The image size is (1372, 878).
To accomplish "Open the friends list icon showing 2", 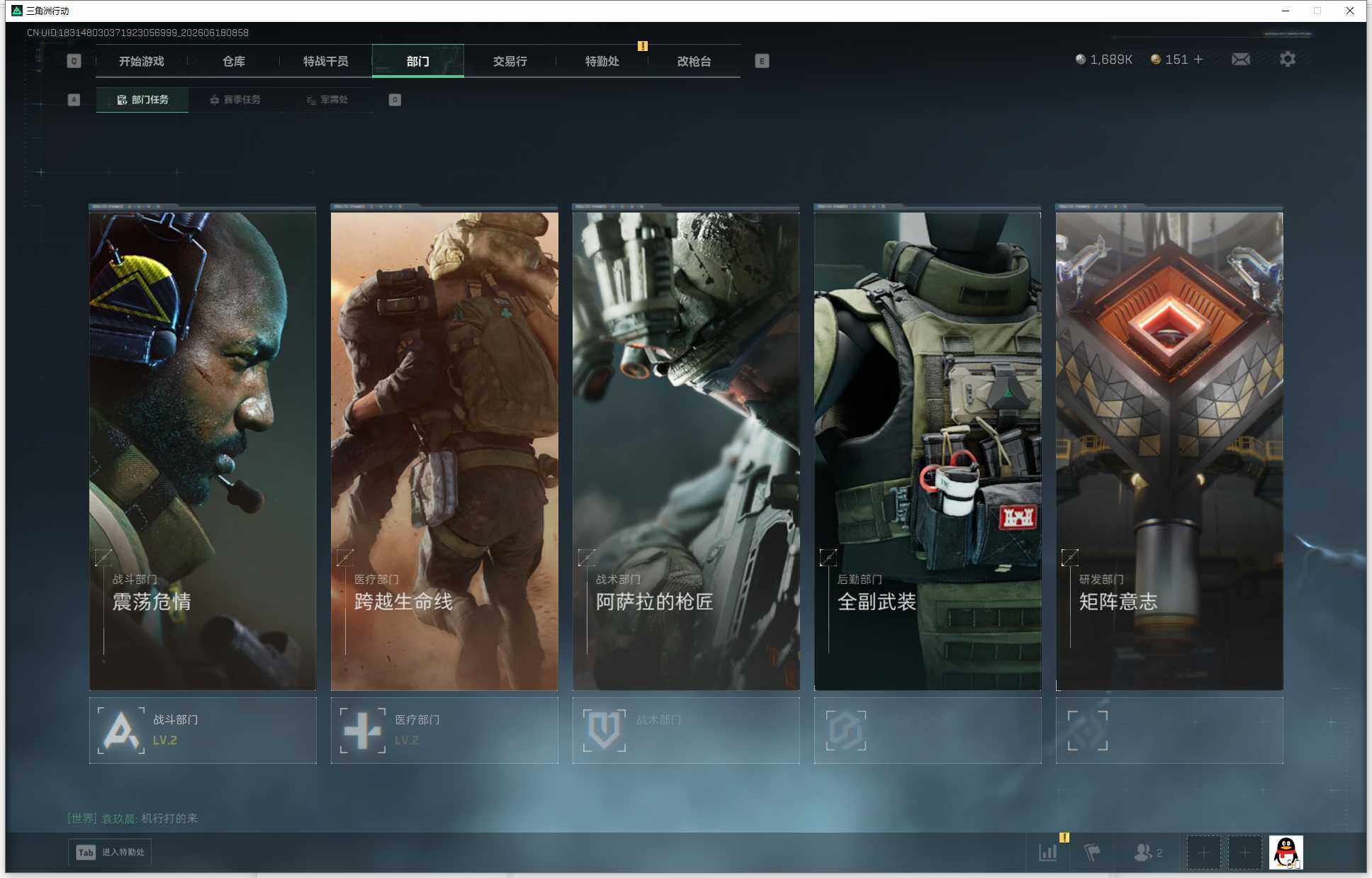I will tap(1148, 852).
